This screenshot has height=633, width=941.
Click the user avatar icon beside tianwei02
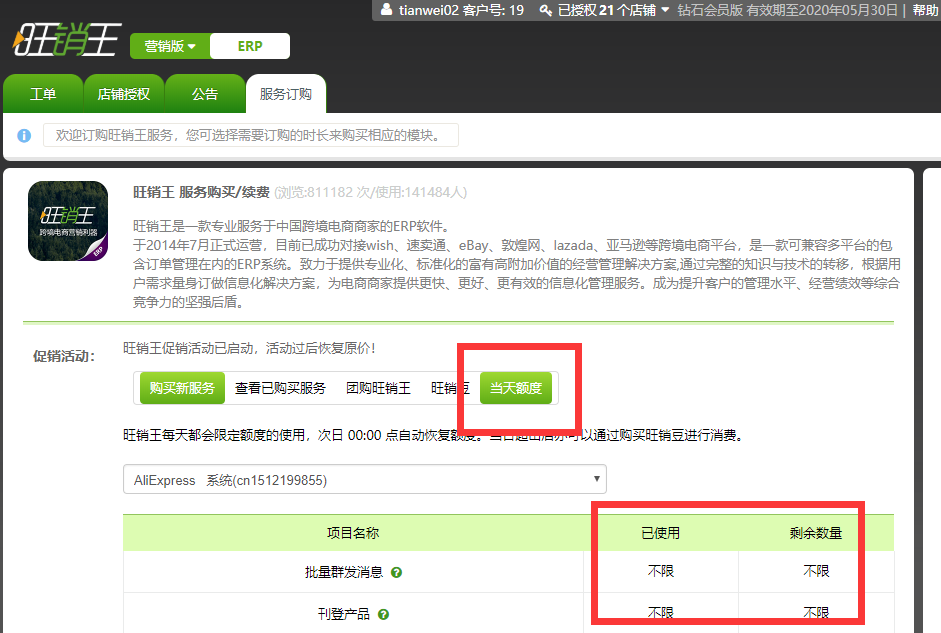386,10
